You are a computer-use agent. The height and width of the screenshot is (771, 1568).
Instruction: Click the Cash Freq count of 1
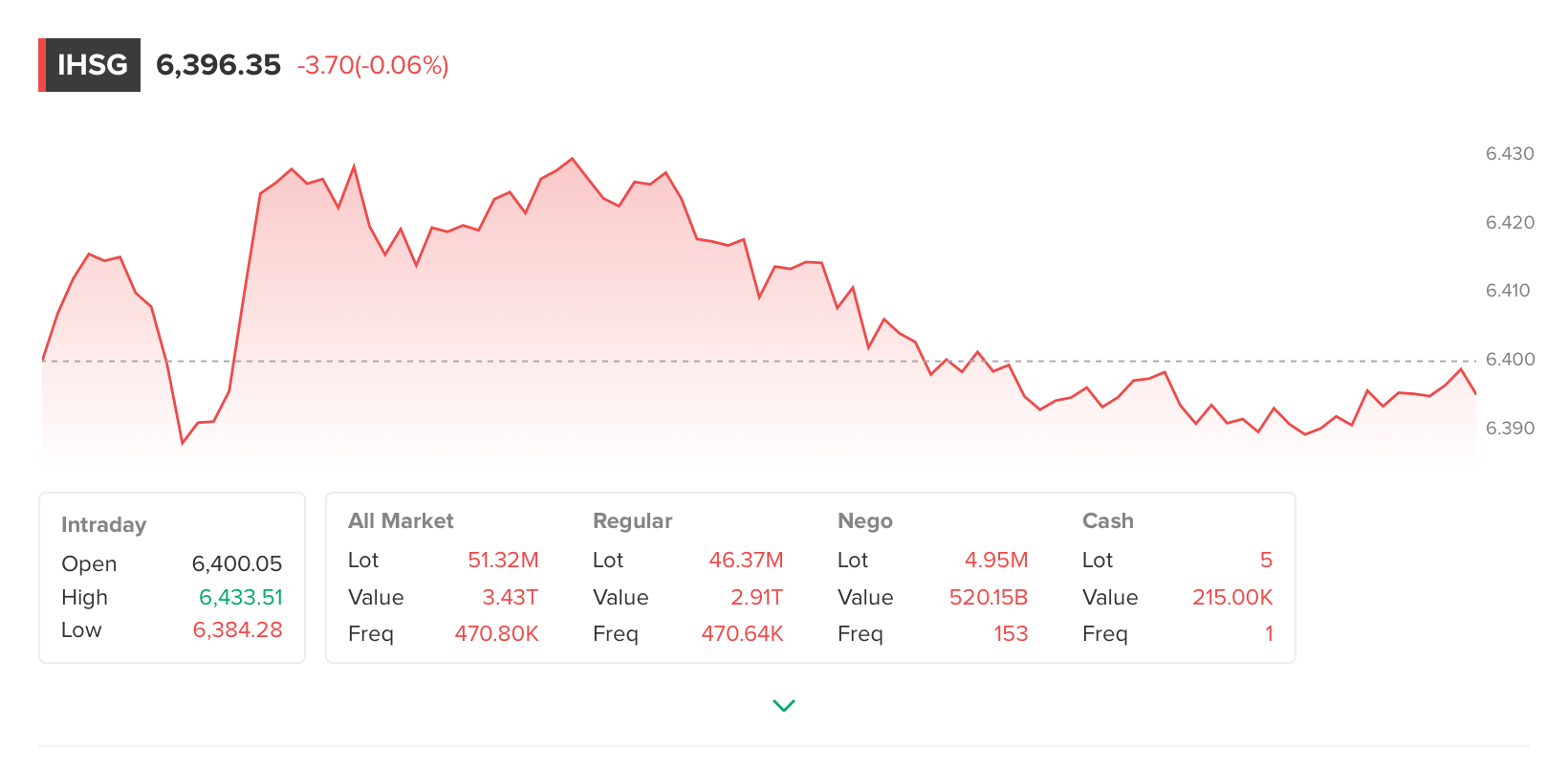pos(1269,633)
